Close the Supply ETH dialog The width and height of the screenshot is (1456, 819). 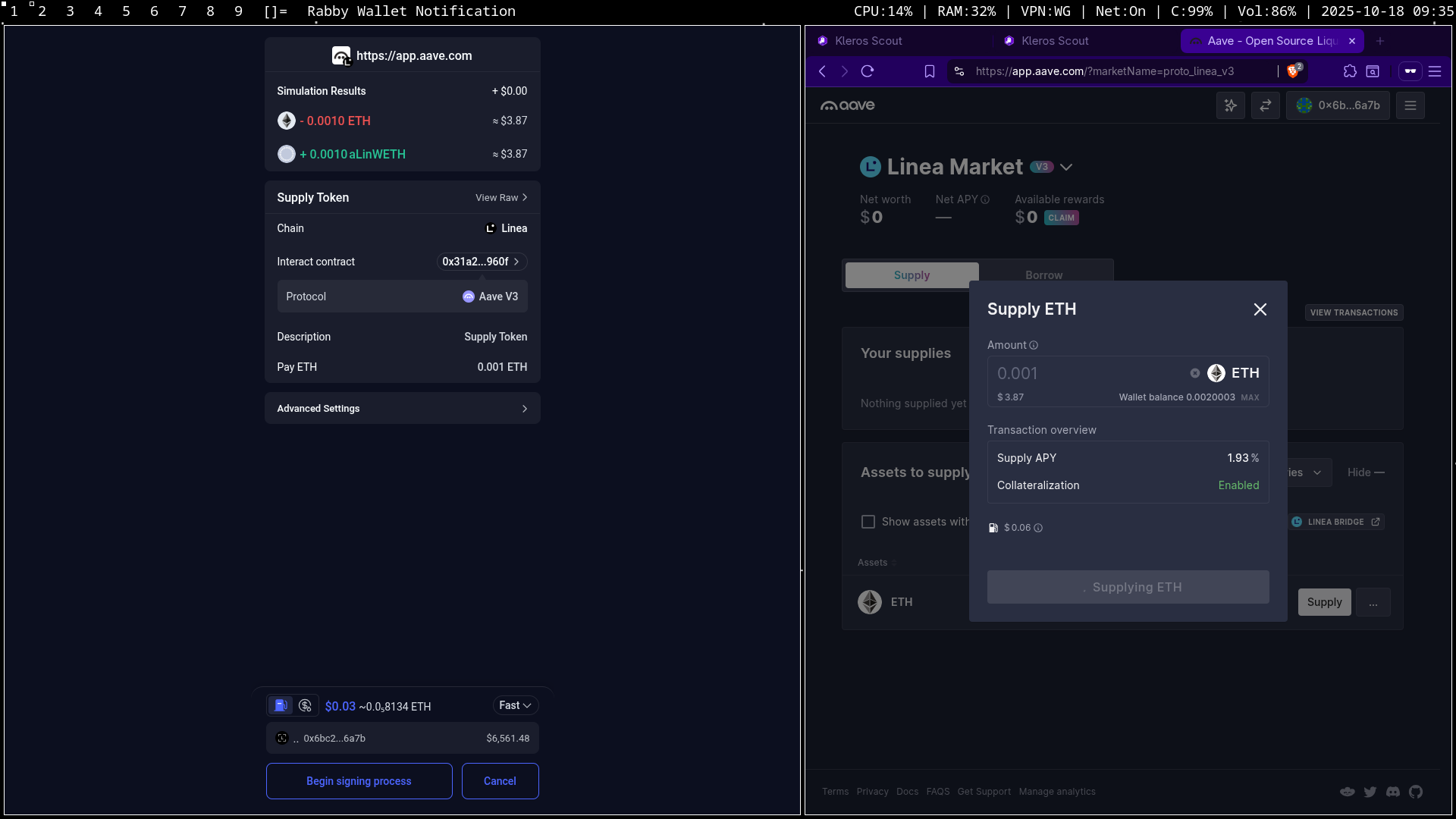coord(1260,309)
